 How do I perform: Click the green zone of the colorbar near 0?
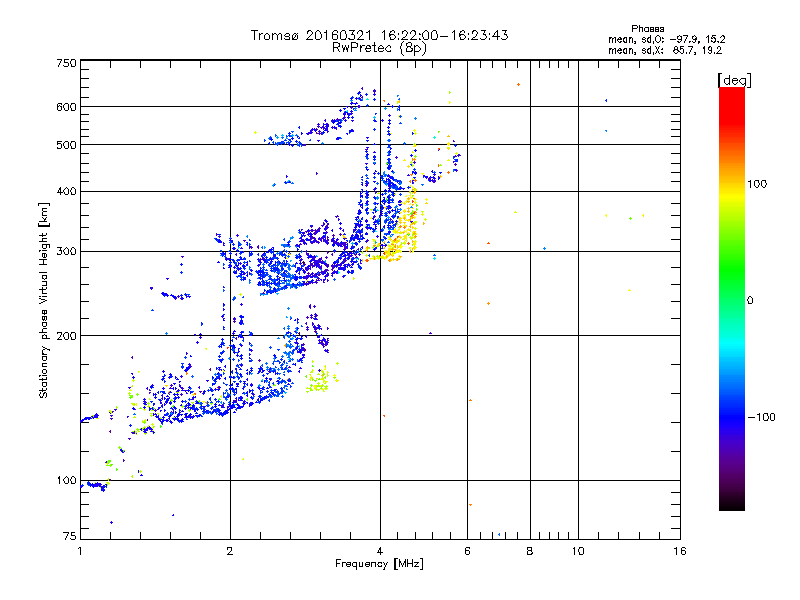click(x=732, y=298)
